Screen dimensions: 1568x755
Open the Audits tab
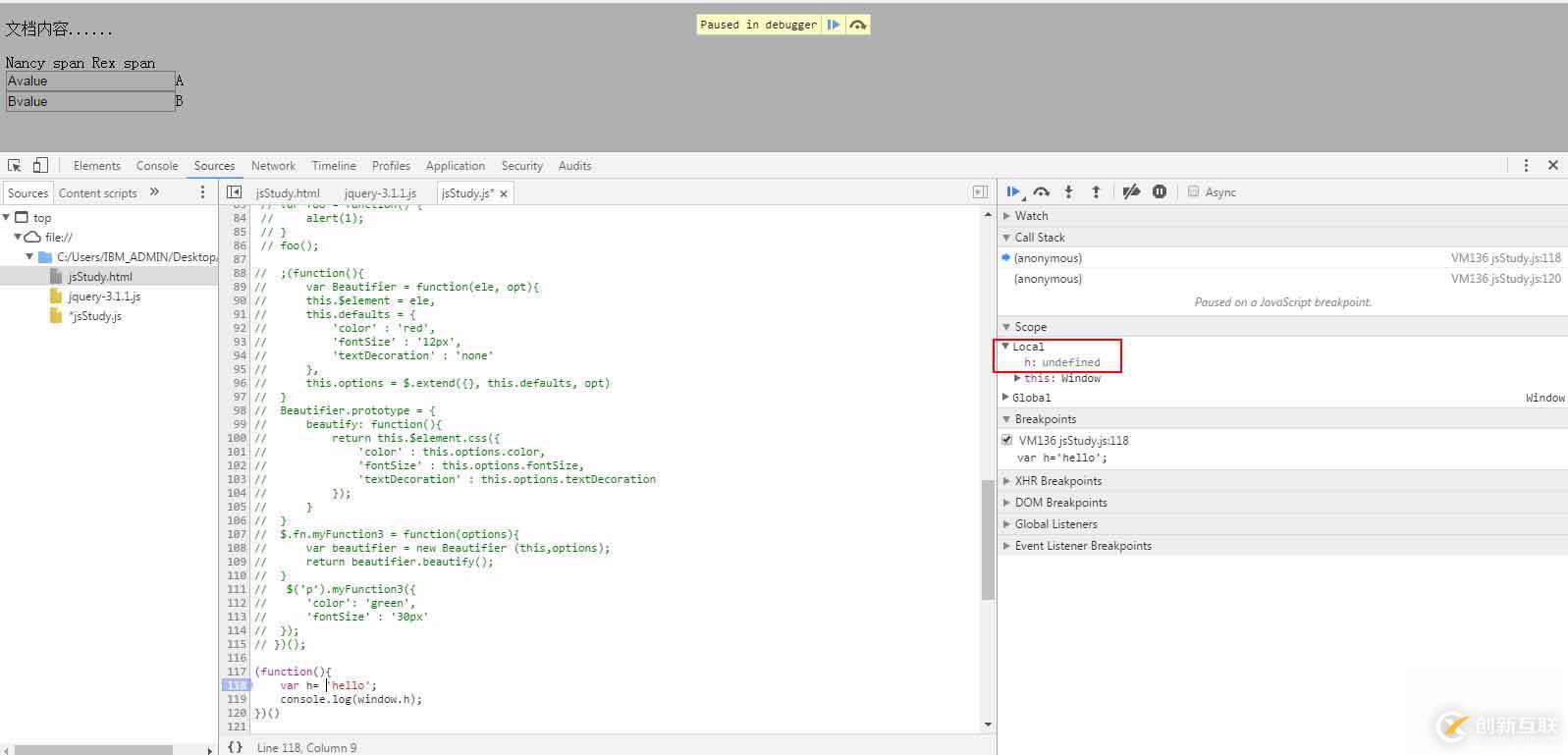[x=574, y=166]
